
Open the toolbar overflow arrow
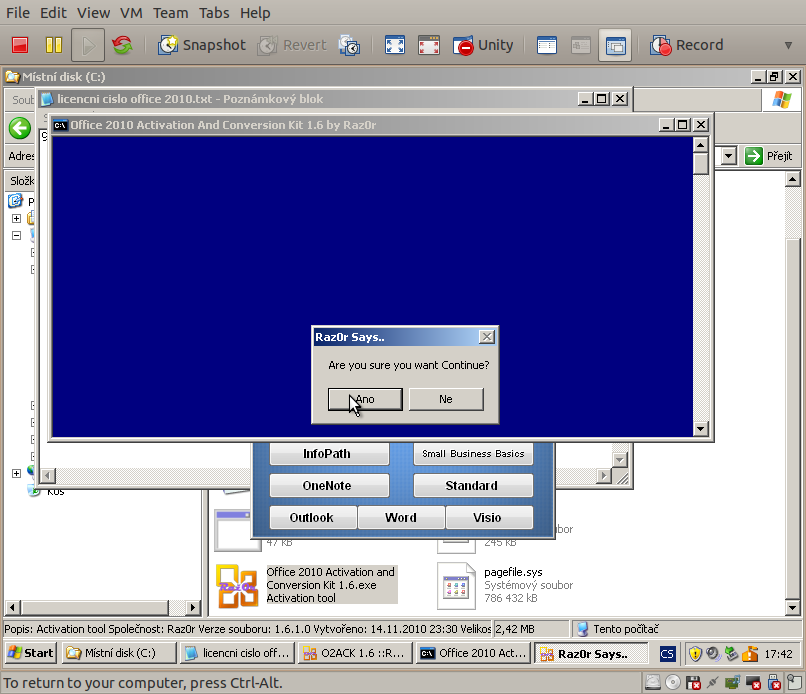tap(788, 45)
